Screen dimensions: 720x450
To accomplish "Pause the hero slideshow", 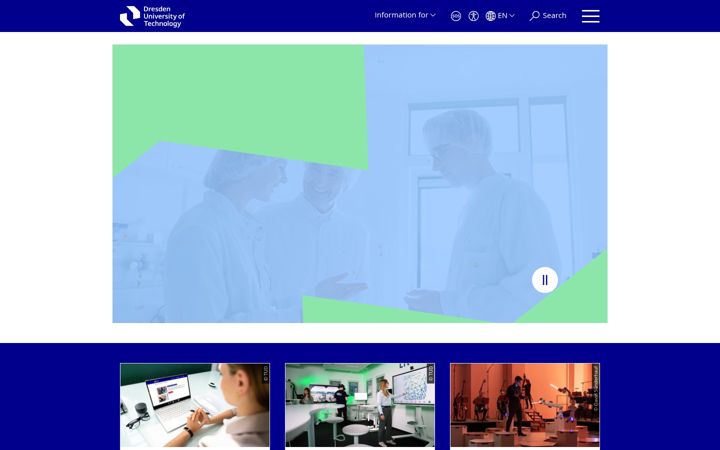I will 545,280.
